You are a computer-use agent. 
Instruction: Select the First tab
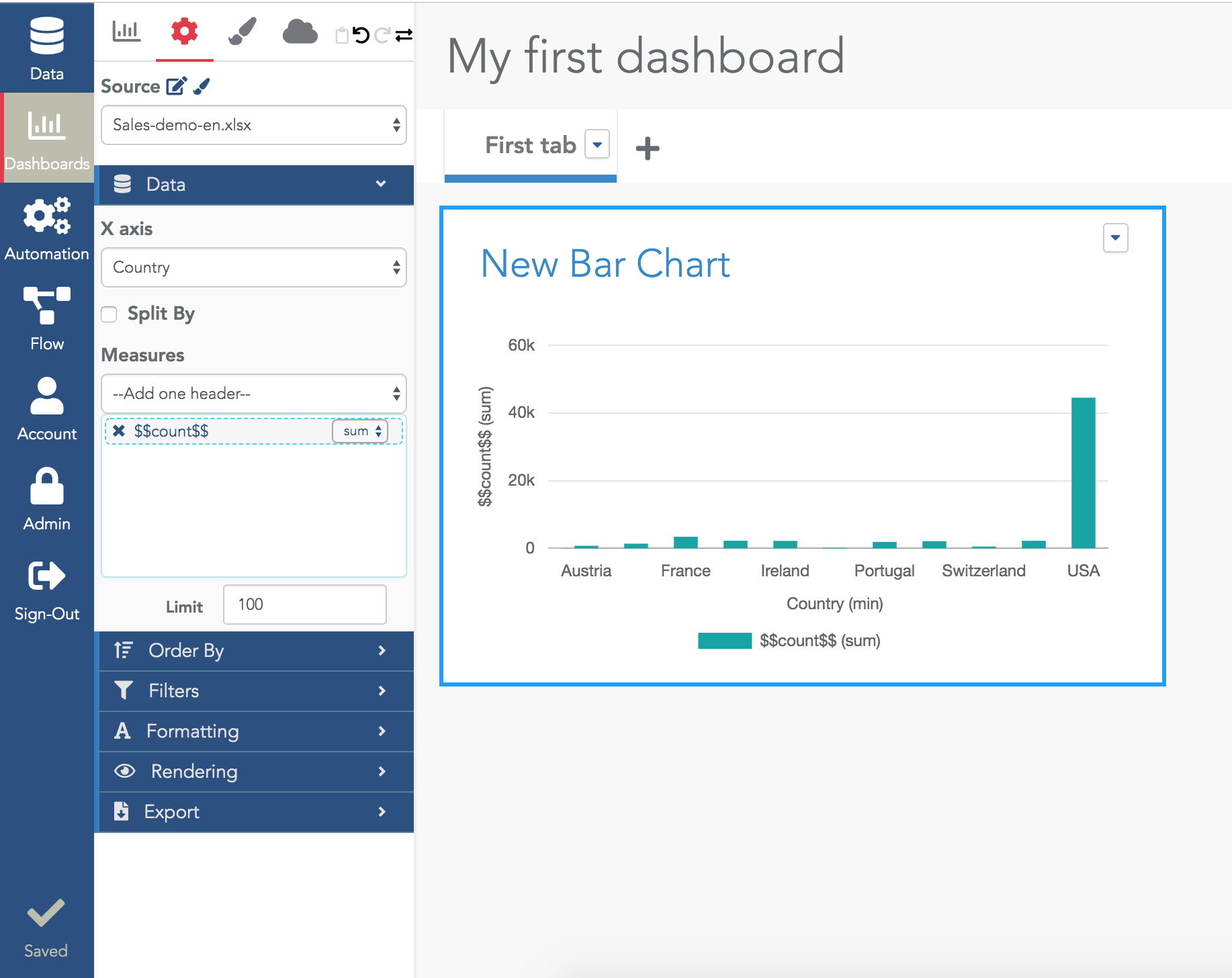pyautogui.click(x=531, y=145)
